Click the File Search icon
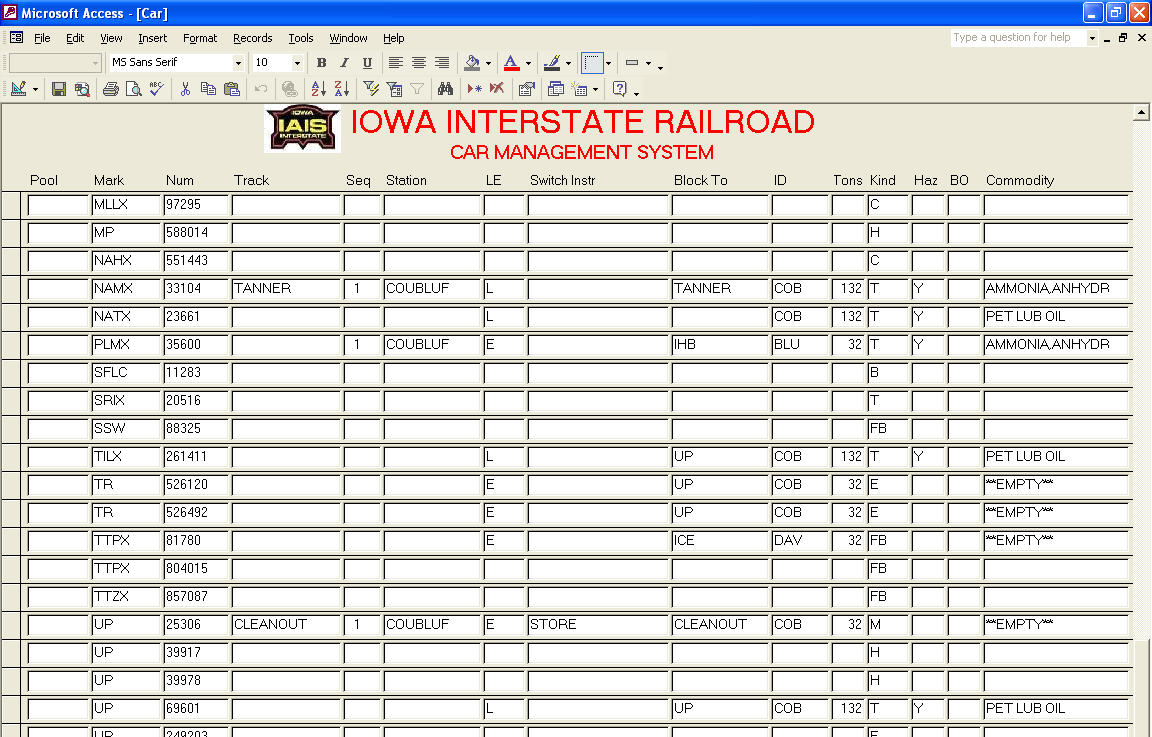The width and height of the screenshot is (1152, 737). coord(82,89)
